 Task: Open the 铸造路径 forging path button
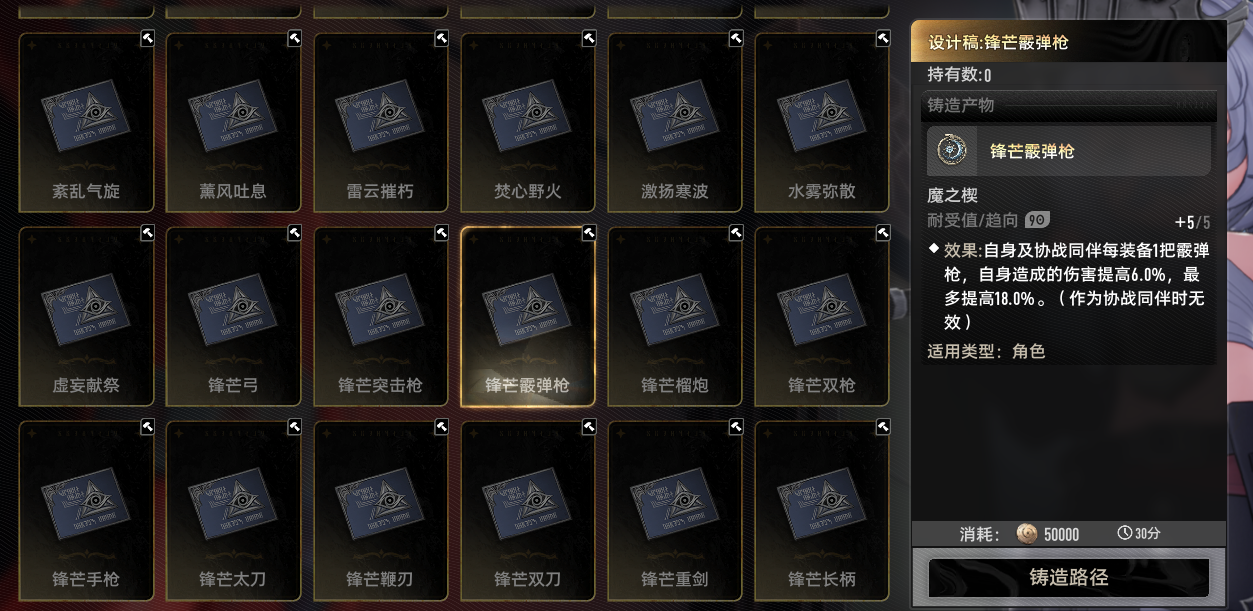1068,578
